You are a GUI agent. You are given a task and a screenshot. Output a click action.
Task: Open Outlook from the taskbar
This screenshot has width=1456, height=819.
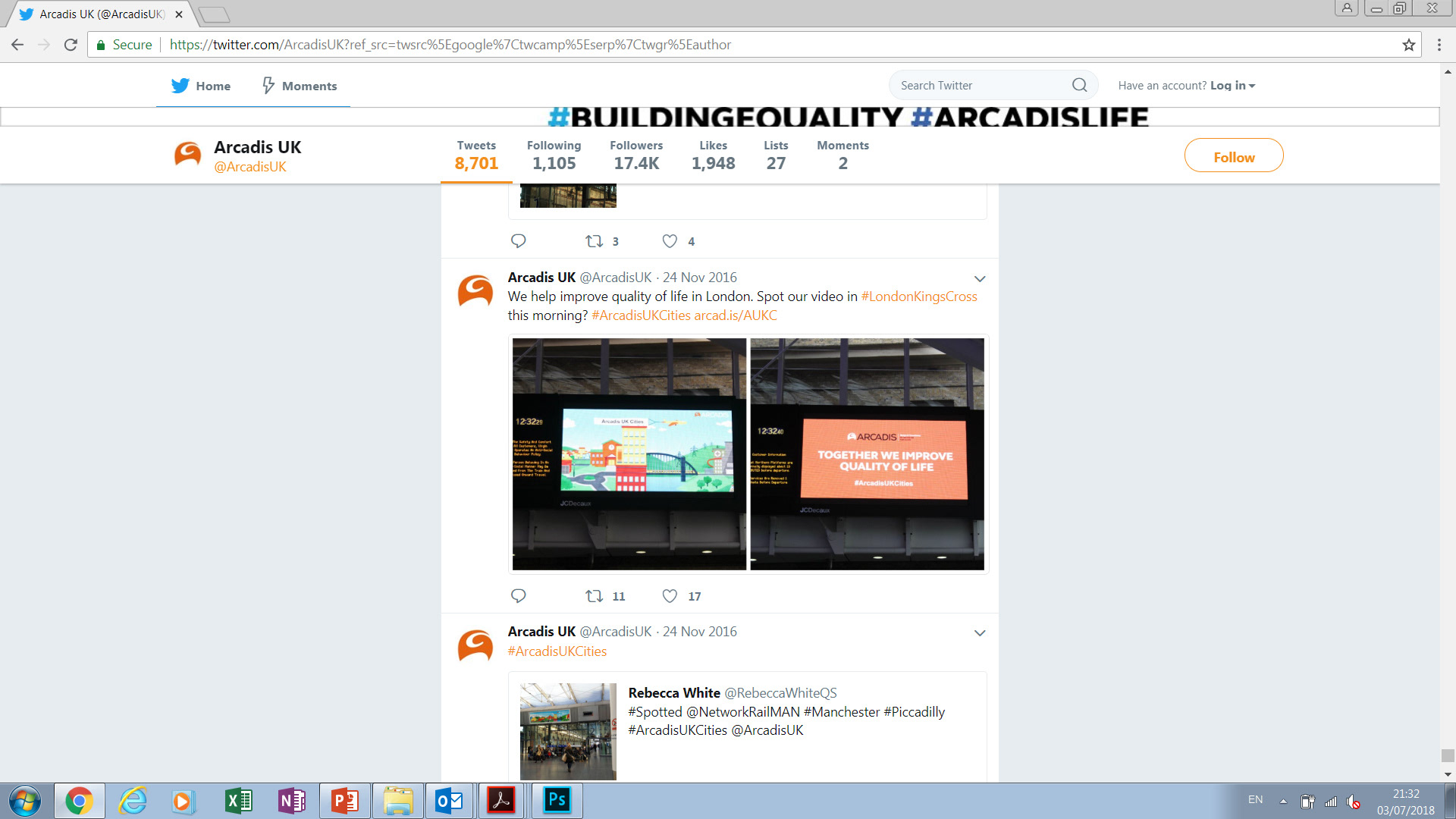pos(450,801)
